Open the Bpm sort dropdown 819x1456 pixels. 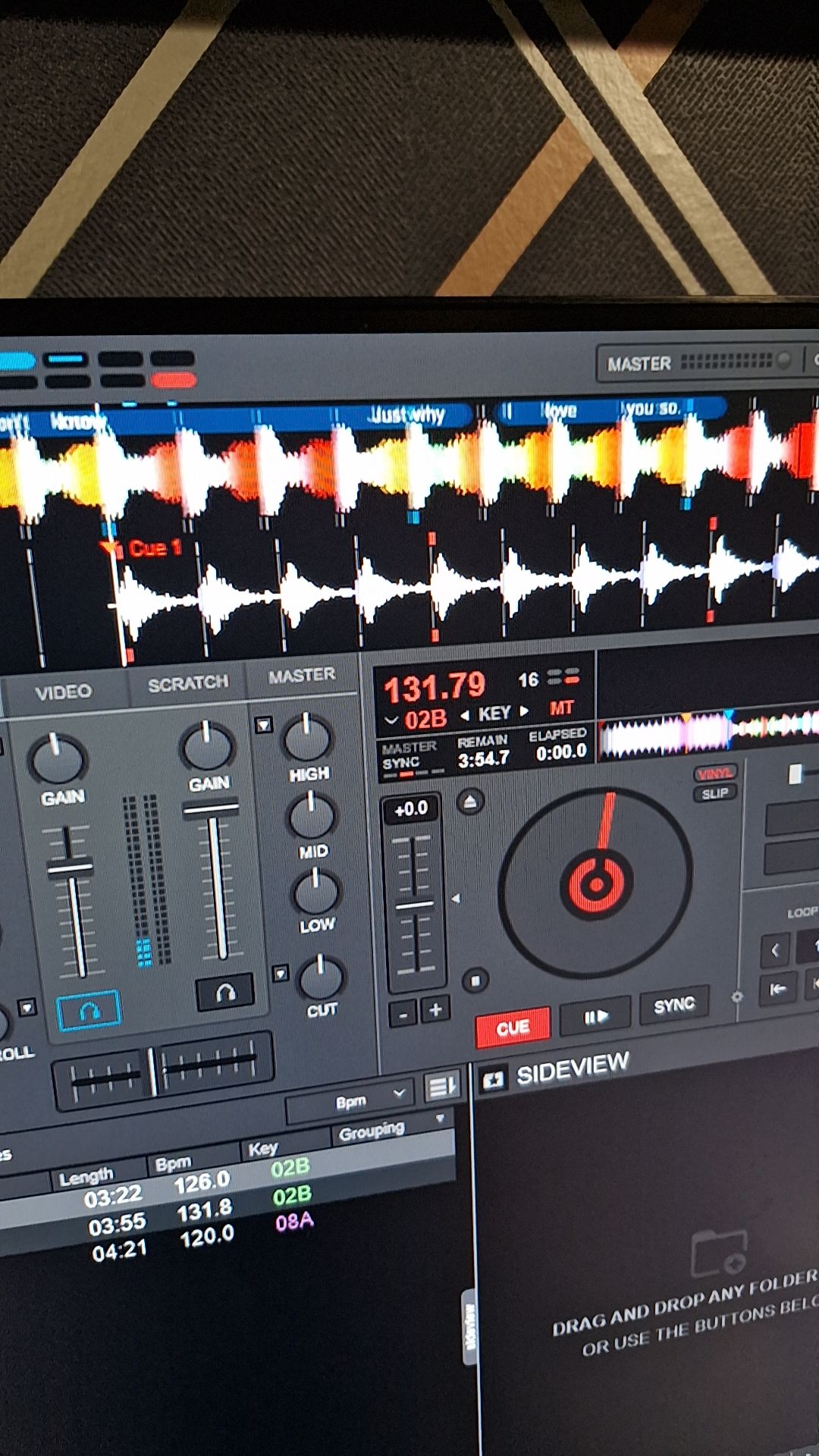(350, 1100)
